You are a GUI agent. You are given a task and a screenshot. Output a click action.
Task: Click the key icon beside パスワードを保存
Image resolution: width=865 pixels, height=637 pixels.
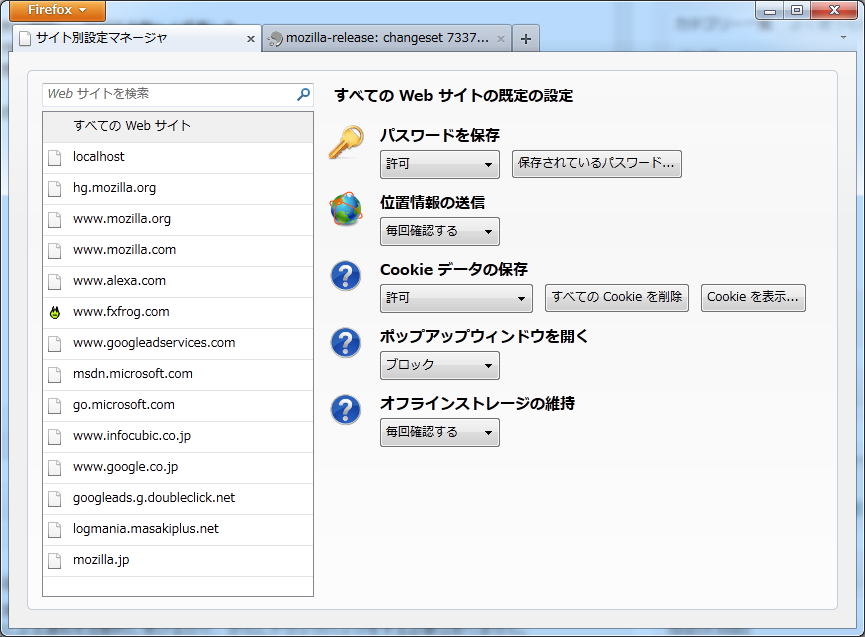346,143
